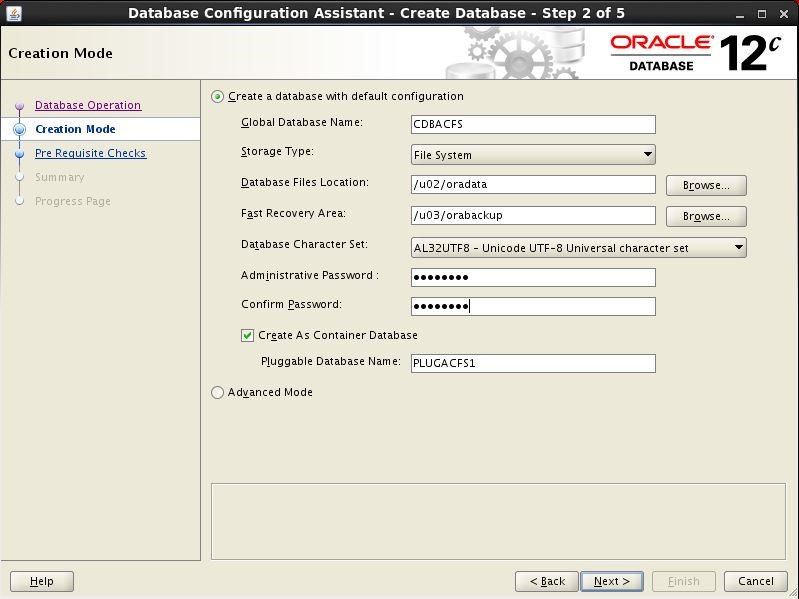Click the Database Files Location field
Screen dimensions: 799x599
tap(533, 184)
